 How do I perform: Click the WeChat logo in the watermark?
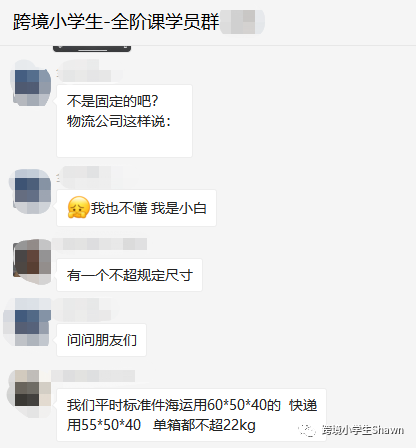point(307,430)
